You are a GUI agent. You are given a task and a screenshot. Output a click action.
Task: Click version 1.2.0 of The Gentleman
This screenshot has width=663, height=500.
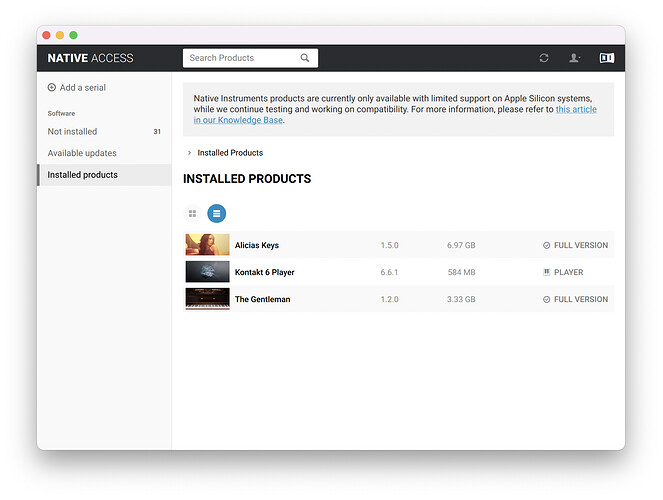389,299
